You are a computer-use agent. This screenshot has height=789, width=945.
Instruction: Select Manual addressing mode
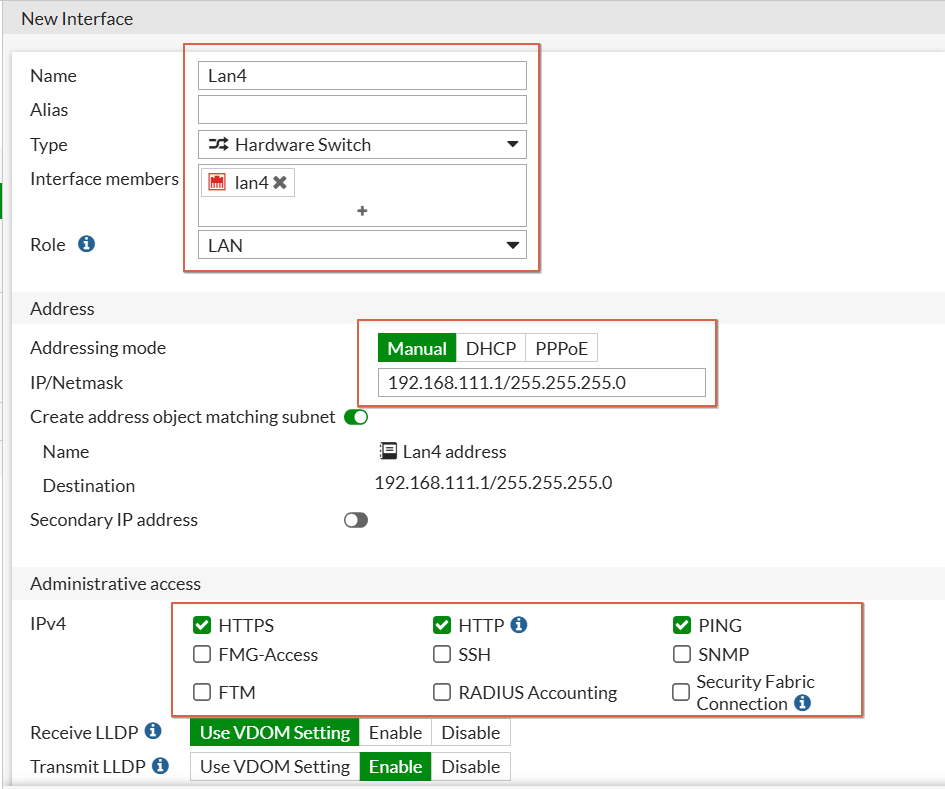coord(417,348)
